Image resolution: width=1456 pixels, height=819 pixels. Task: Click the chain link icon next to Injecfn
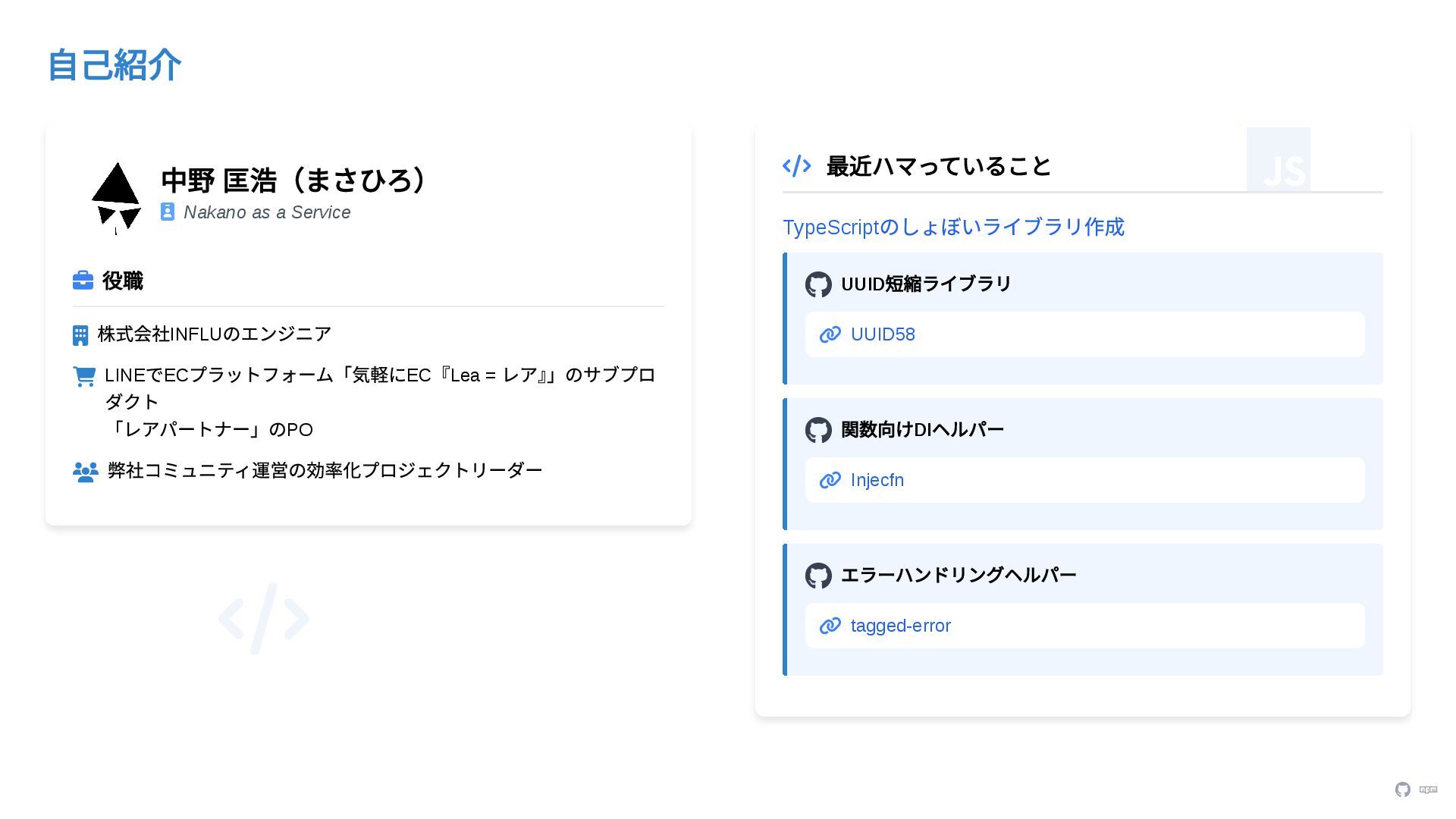pos(830,480)
